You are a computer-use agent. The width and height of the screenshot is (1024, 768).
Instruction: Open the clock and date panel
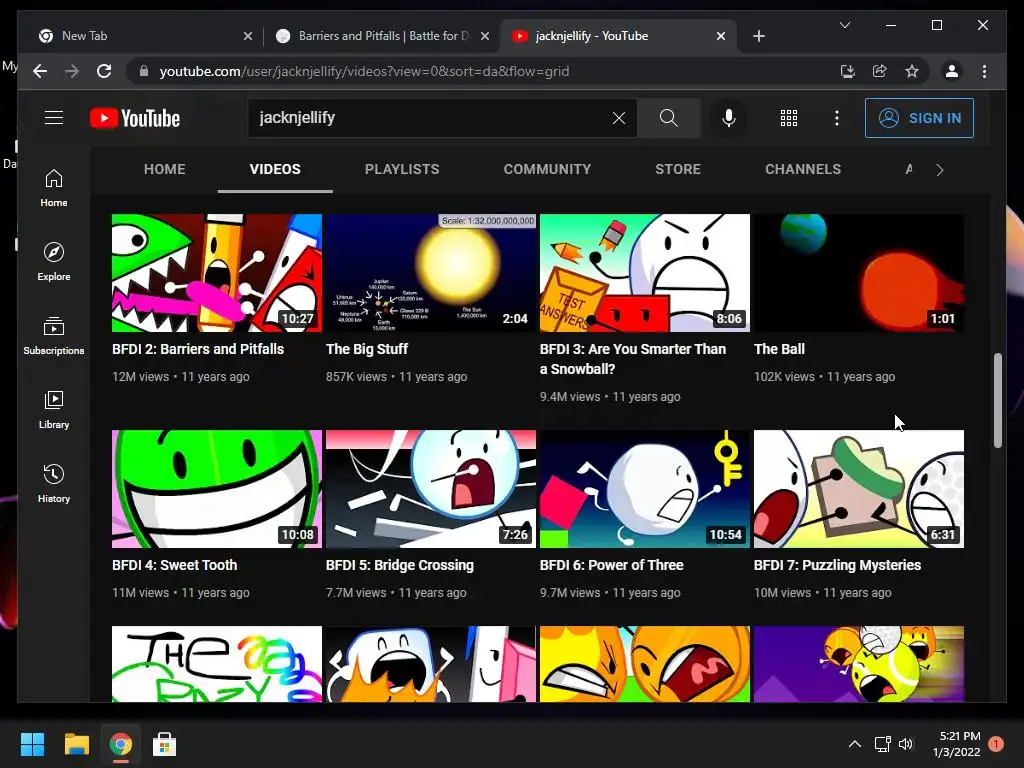(x=957, y=744)
